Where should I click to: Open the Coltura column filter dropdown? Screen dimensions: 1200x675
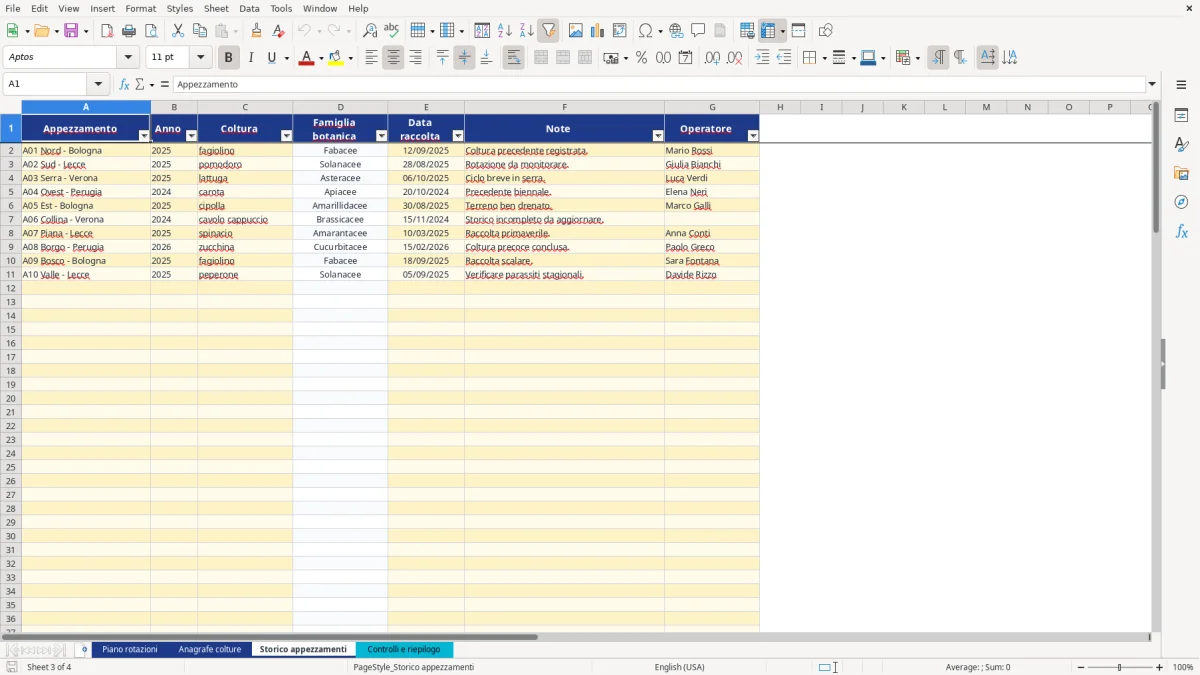[286, 136]
